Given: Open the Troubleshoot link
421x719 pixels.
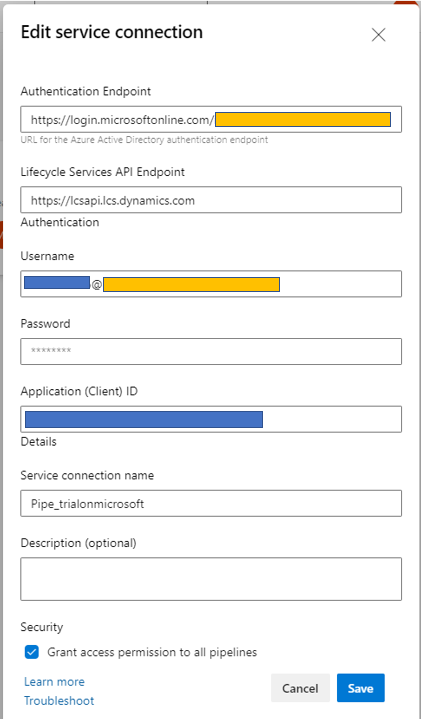Looking at the screenshot, I should coord(59,701).
